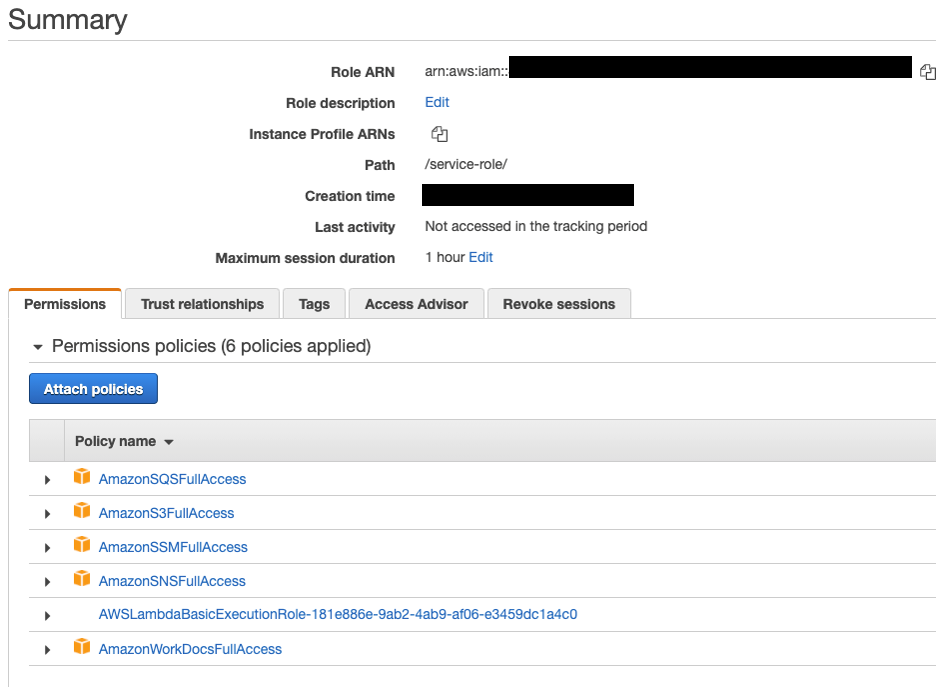Click the Attach policies button

pyautogui.click(x=94, y=389)
